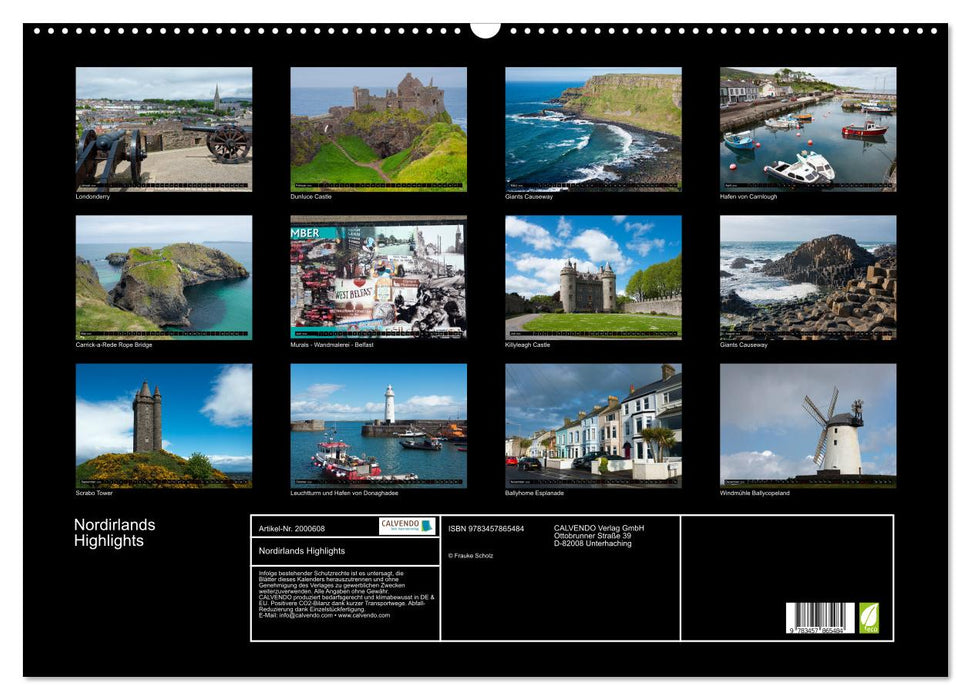Select the ISBN number 9783457865484

coord(485,528)
